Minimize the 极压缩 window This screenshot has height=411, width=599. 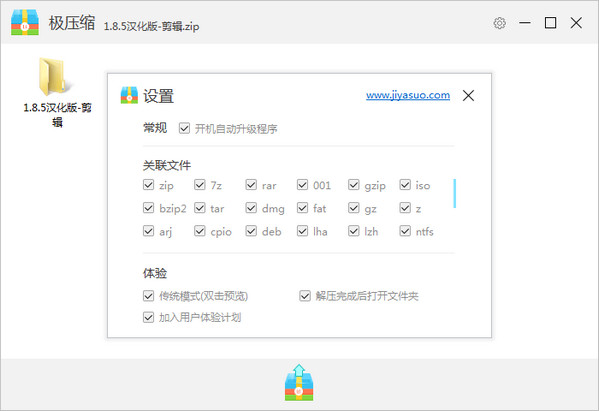[525, 23]
